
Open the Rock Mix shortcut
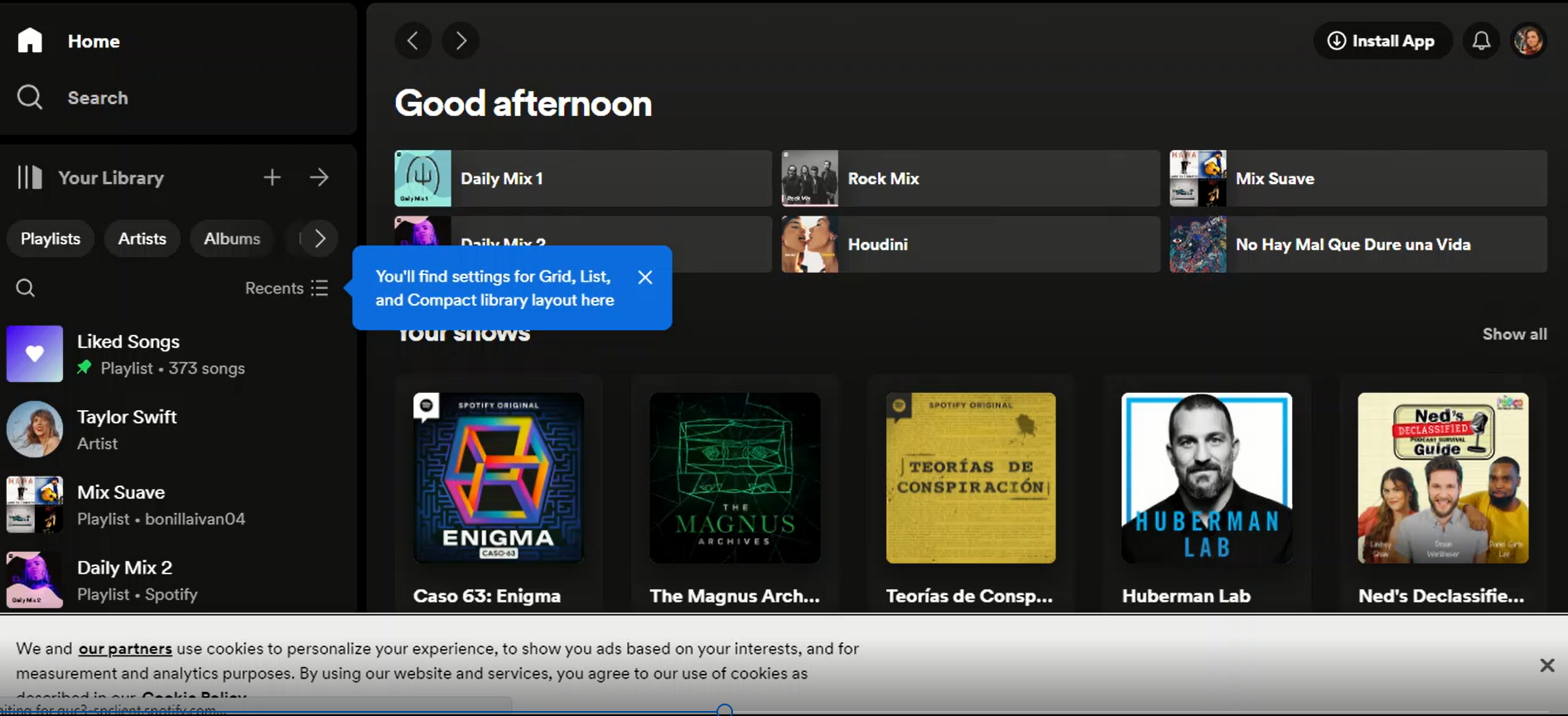971,178
